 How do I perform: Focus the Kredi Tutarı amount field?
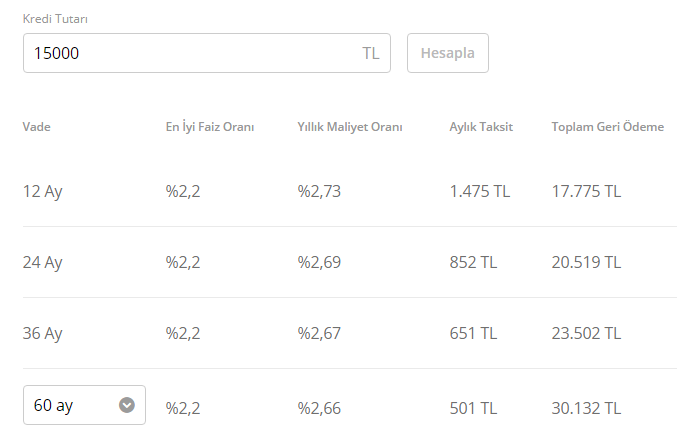[x=190, y=53]
